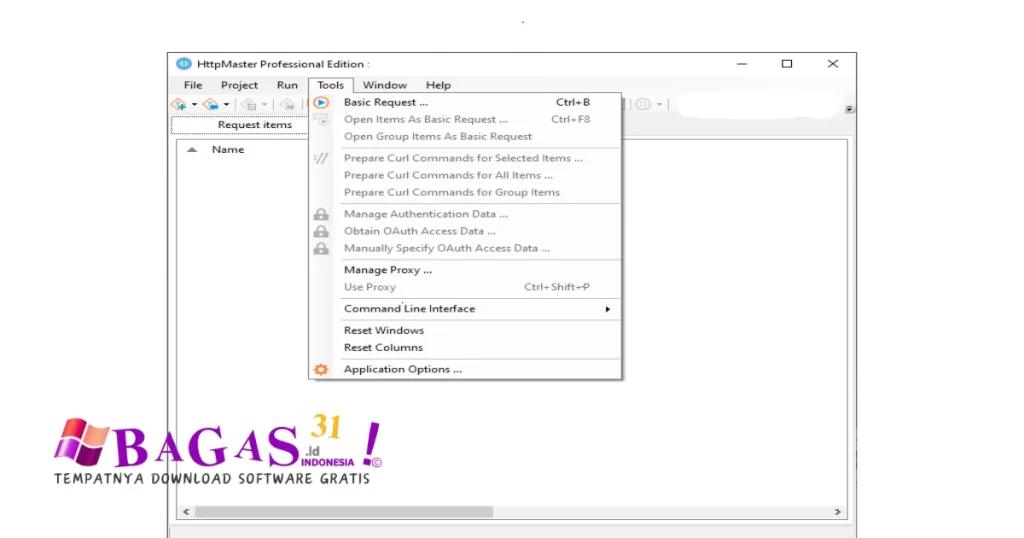
Task: Click the second add item toolbar icon
Action: click(x=210, y=104)
